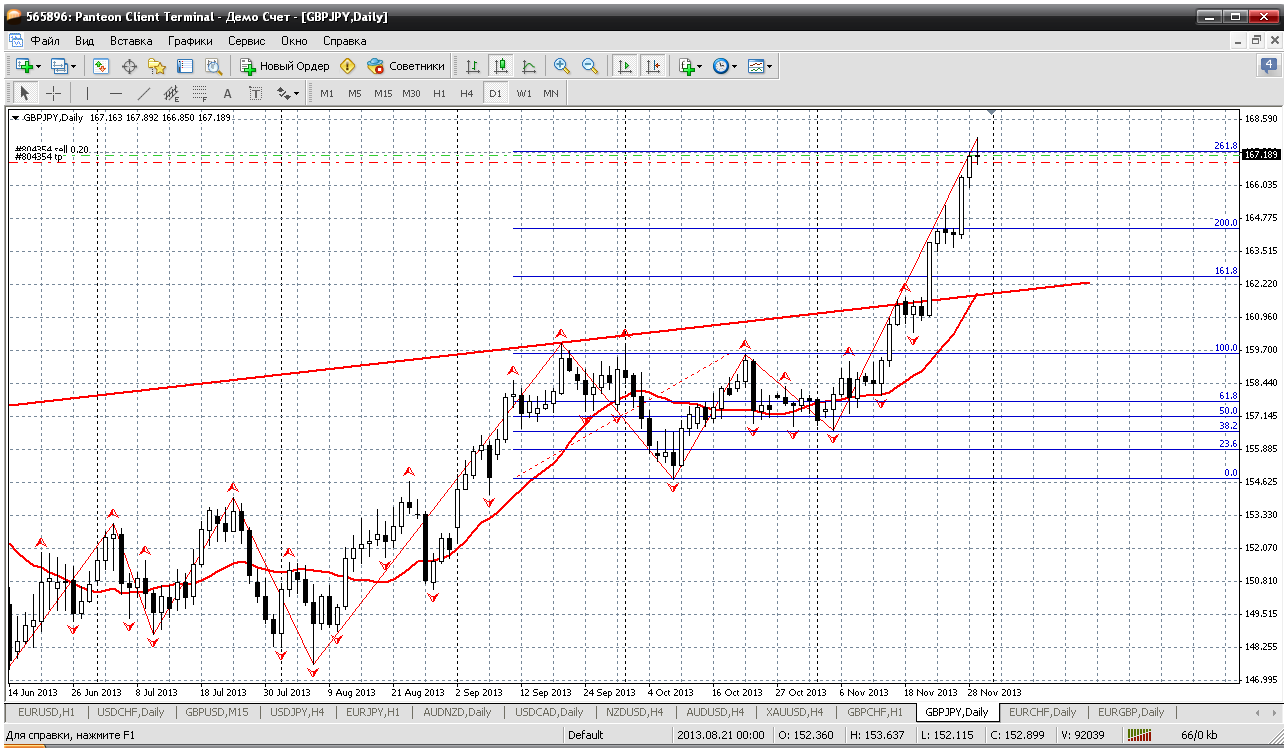Open the Profiles icon in toolbar
Screen dimensions: 1288x748
point(59,66)
